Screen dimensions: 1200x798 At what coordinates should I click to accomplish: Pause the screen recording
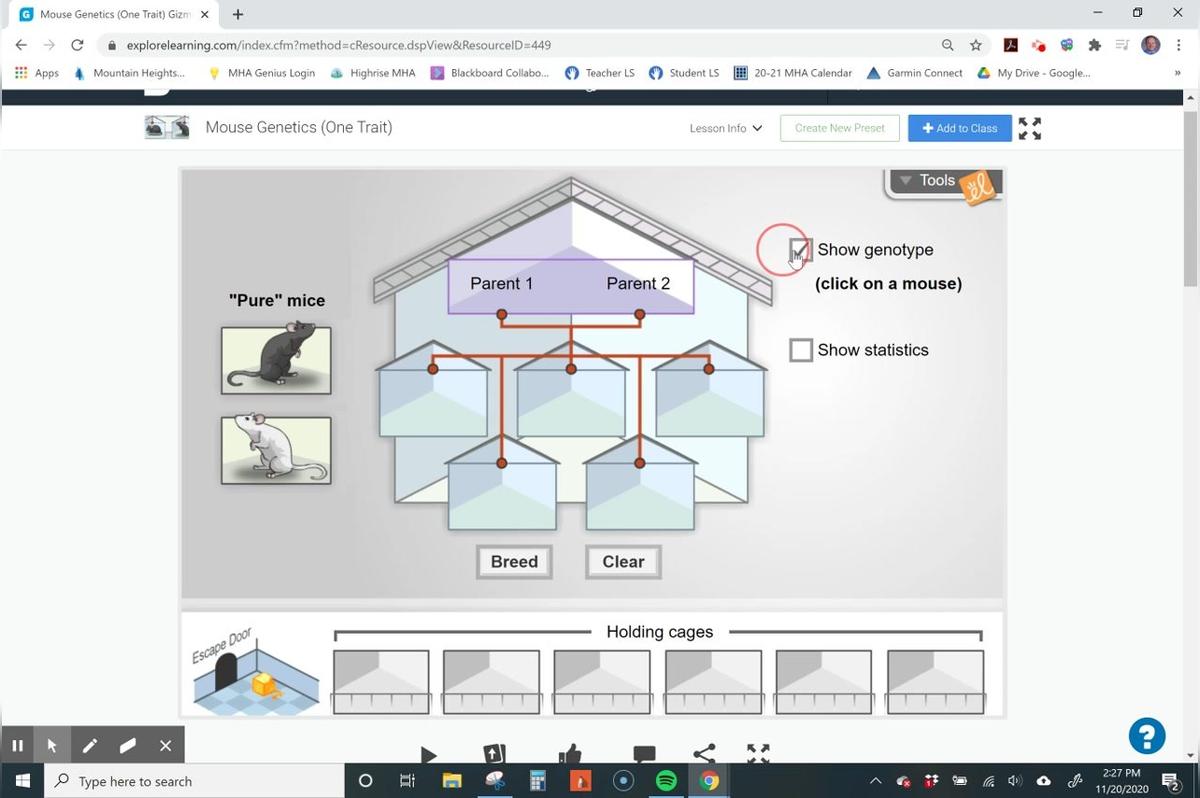point(17,746)
